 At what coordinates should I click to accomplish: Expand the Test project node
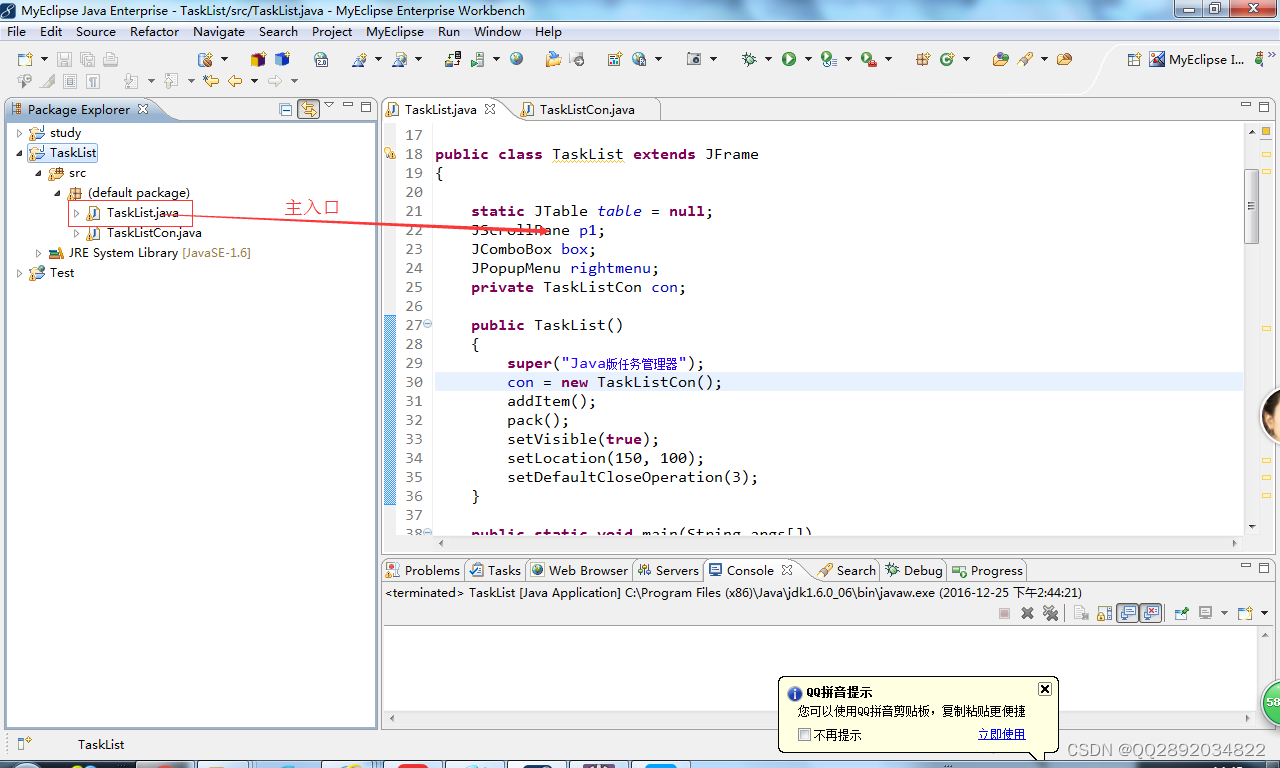[19, 273]
